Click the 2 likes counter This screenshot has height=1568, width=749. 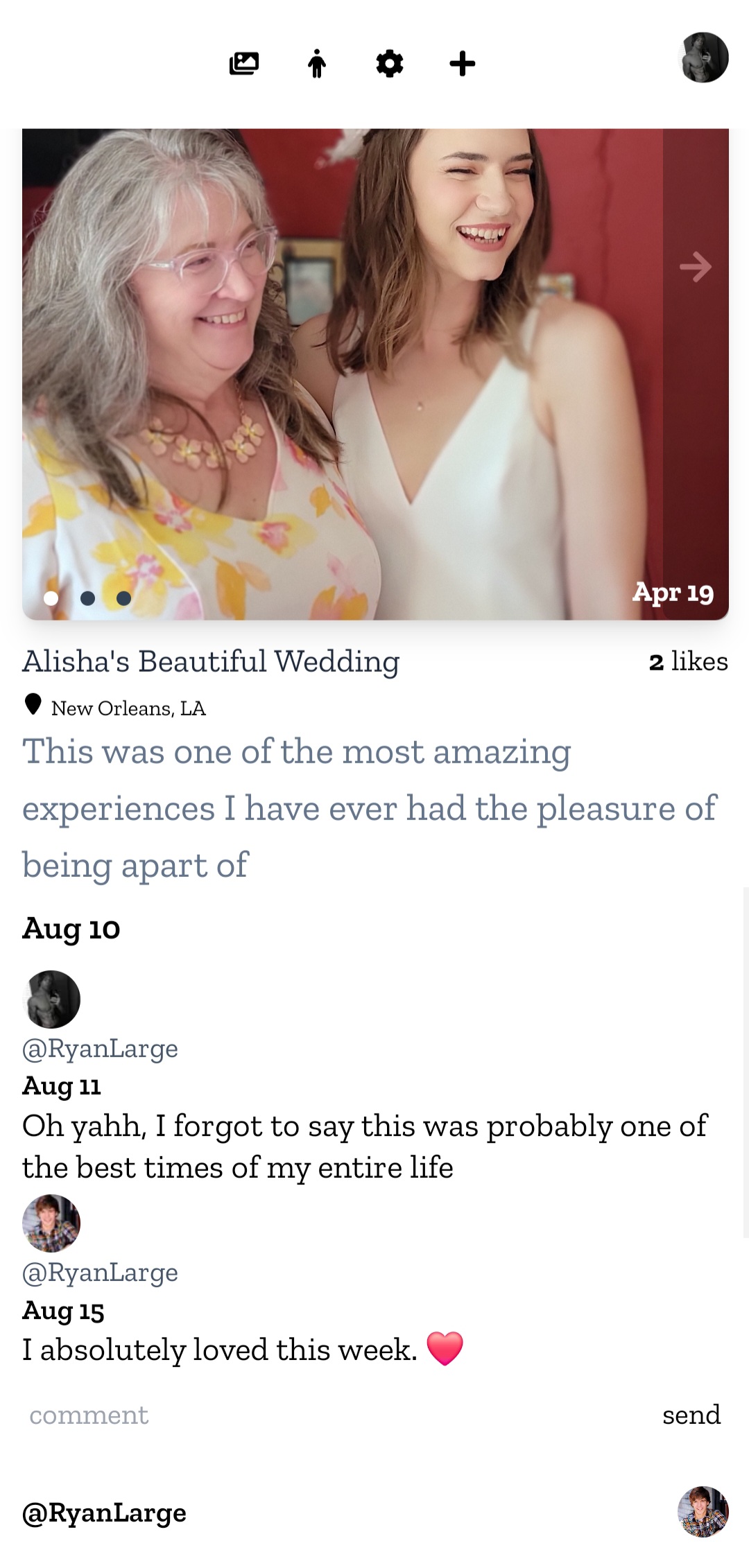coord(689,661)
